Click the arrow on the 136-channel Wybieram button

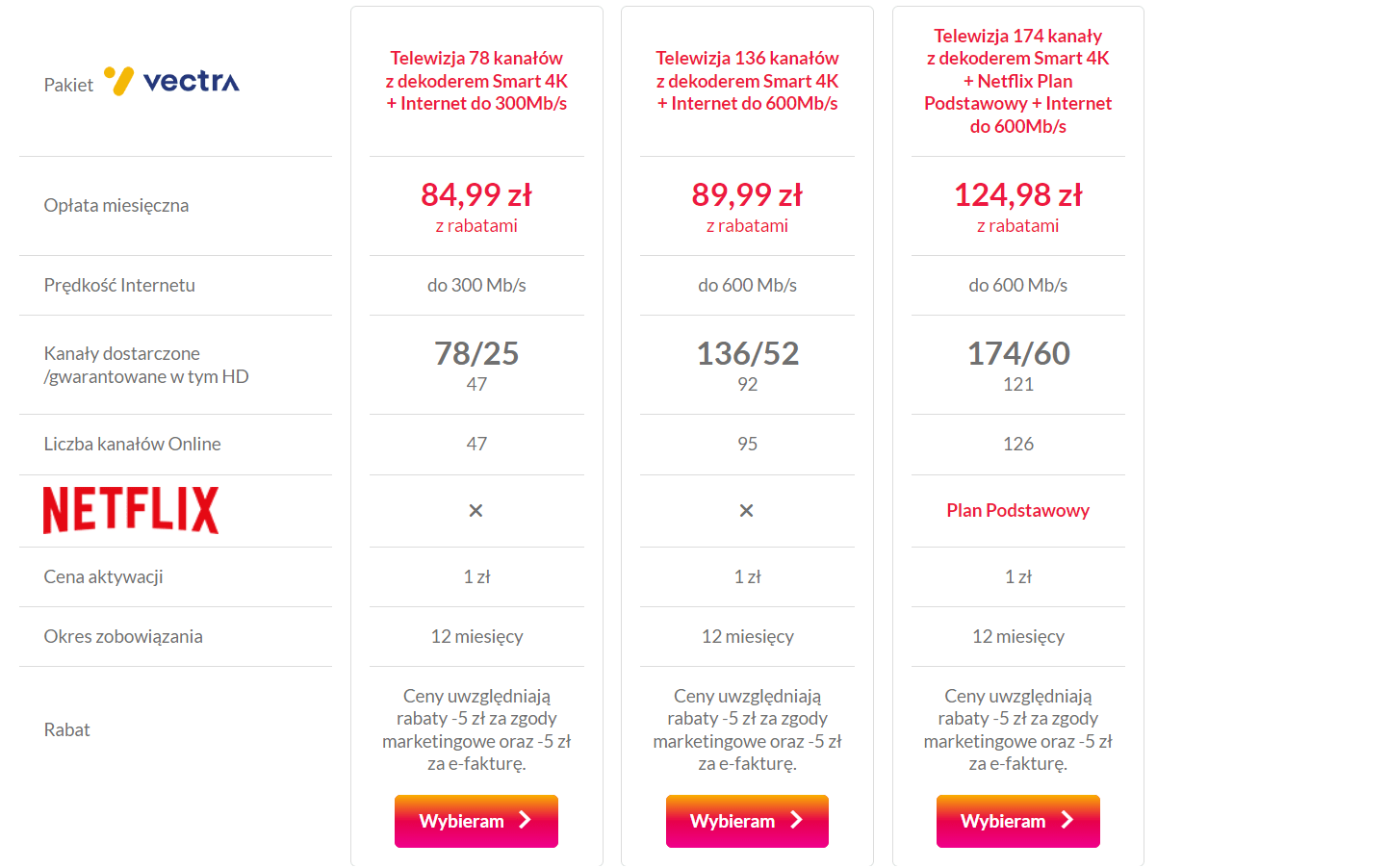click(x=796, y=820)
